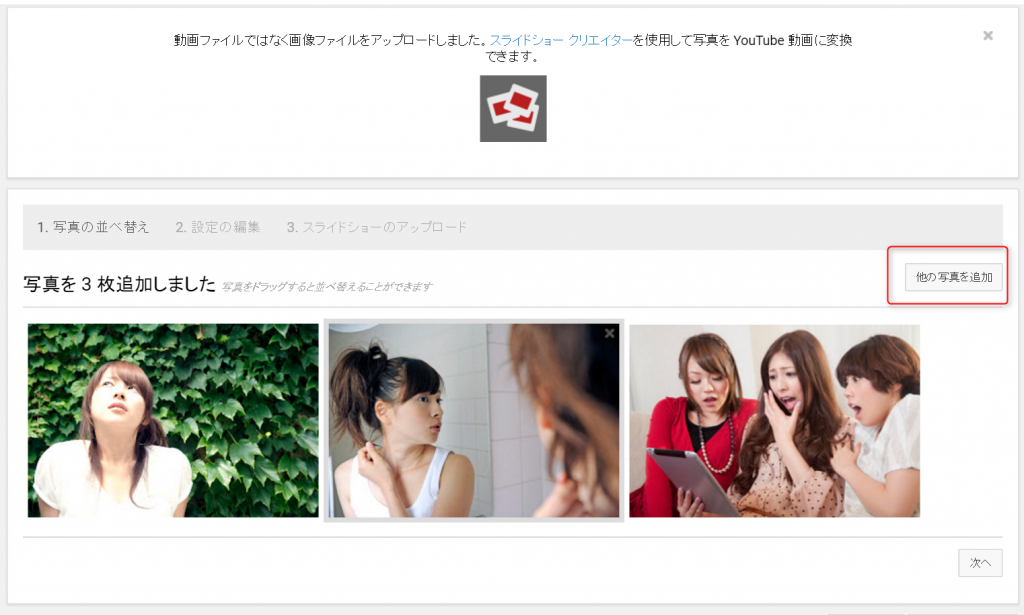The width and height of the screenshot is (1024, 615).
Task: Click the 次へ button
Action: click(x=980, y=563)
